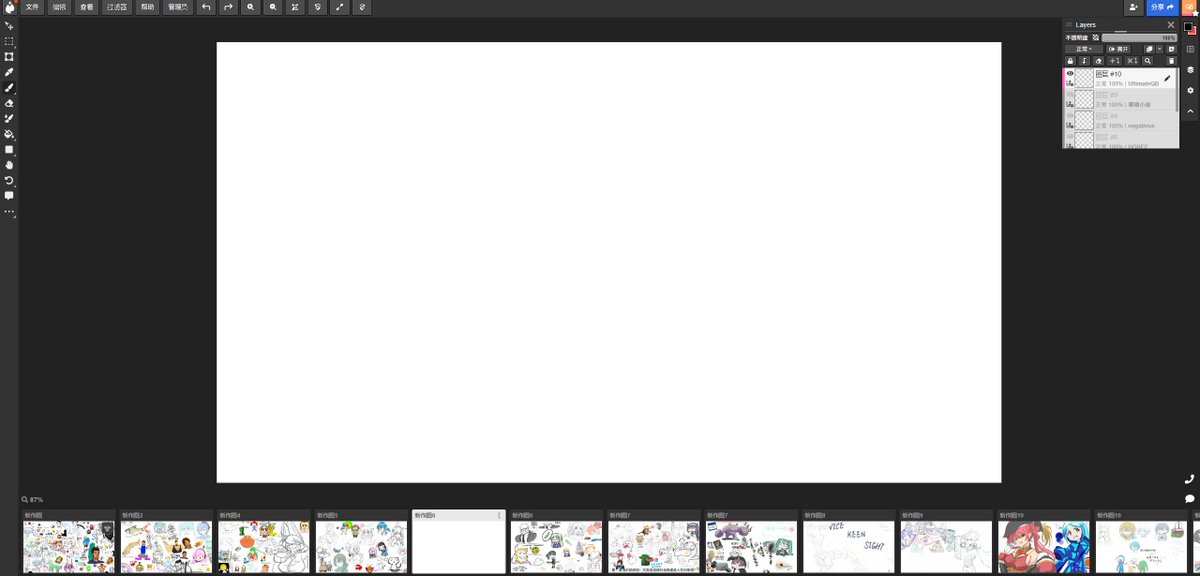Click the merge down arrow in Layers panel
This screenshot has height=576, width=1200.
tap(1084, 61)
